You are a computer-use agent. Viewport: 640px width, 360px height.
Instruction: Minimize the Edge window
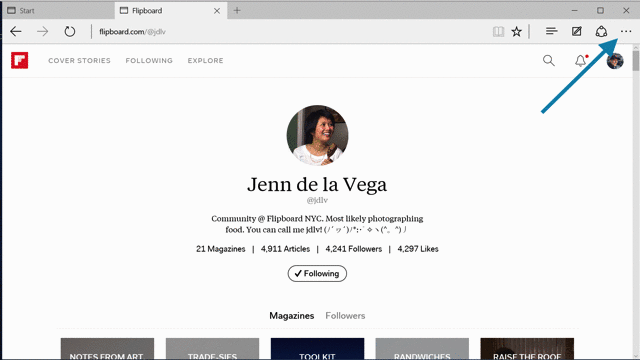pos(575,11)
